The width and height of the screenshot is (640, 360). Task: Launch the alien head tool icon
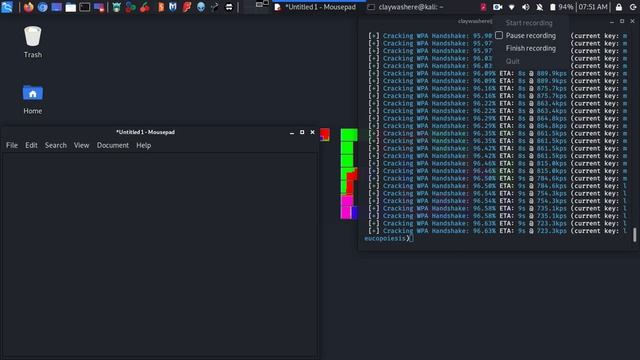point(201,7)
